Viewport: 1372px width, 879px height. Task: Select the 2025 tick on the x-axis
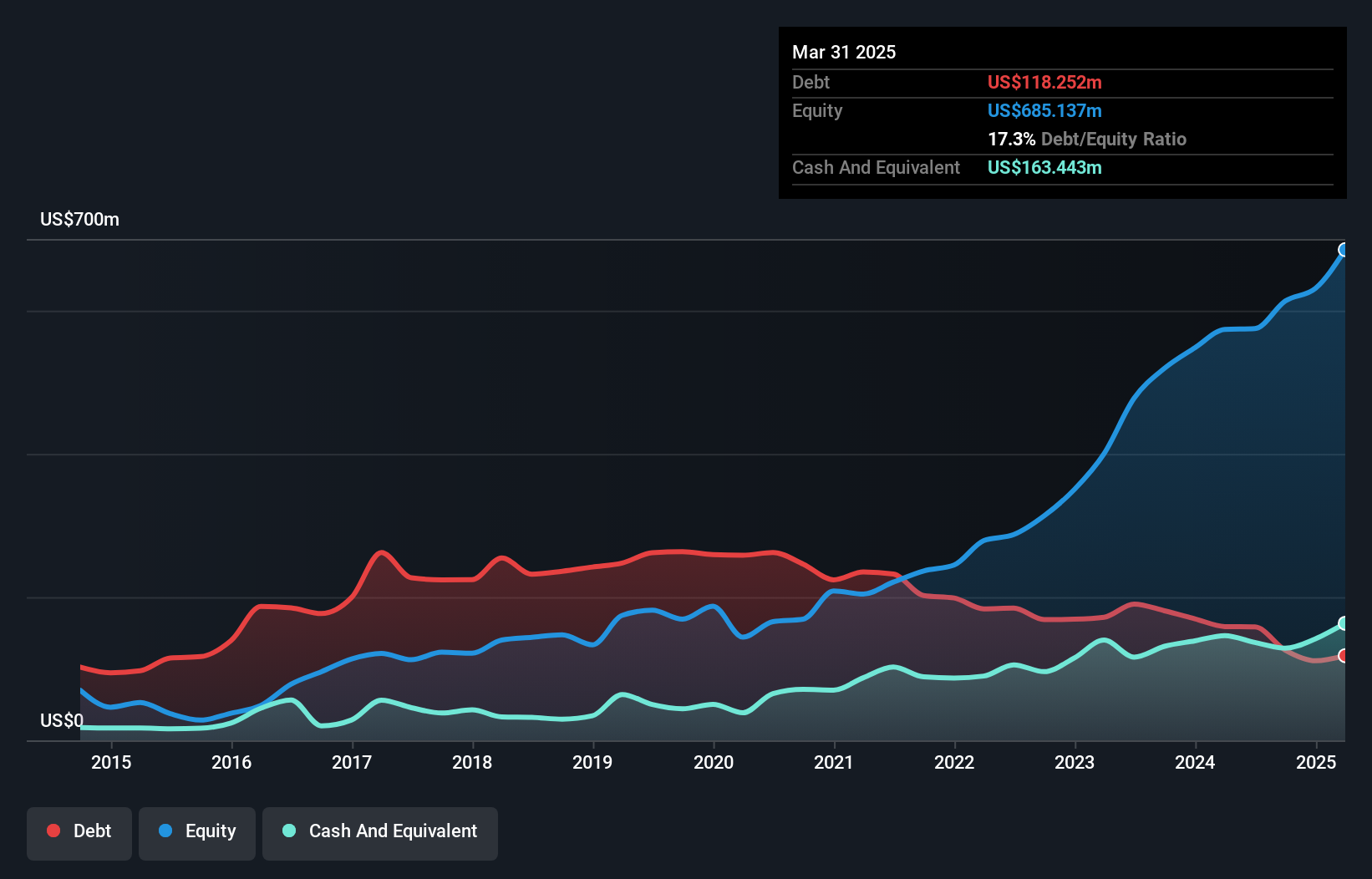point(1316,762)
